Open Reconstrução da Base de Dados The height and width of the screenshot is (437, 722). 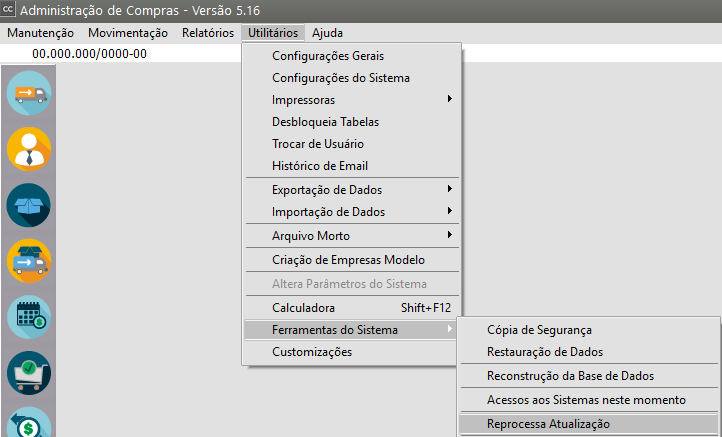coord(570,376)
